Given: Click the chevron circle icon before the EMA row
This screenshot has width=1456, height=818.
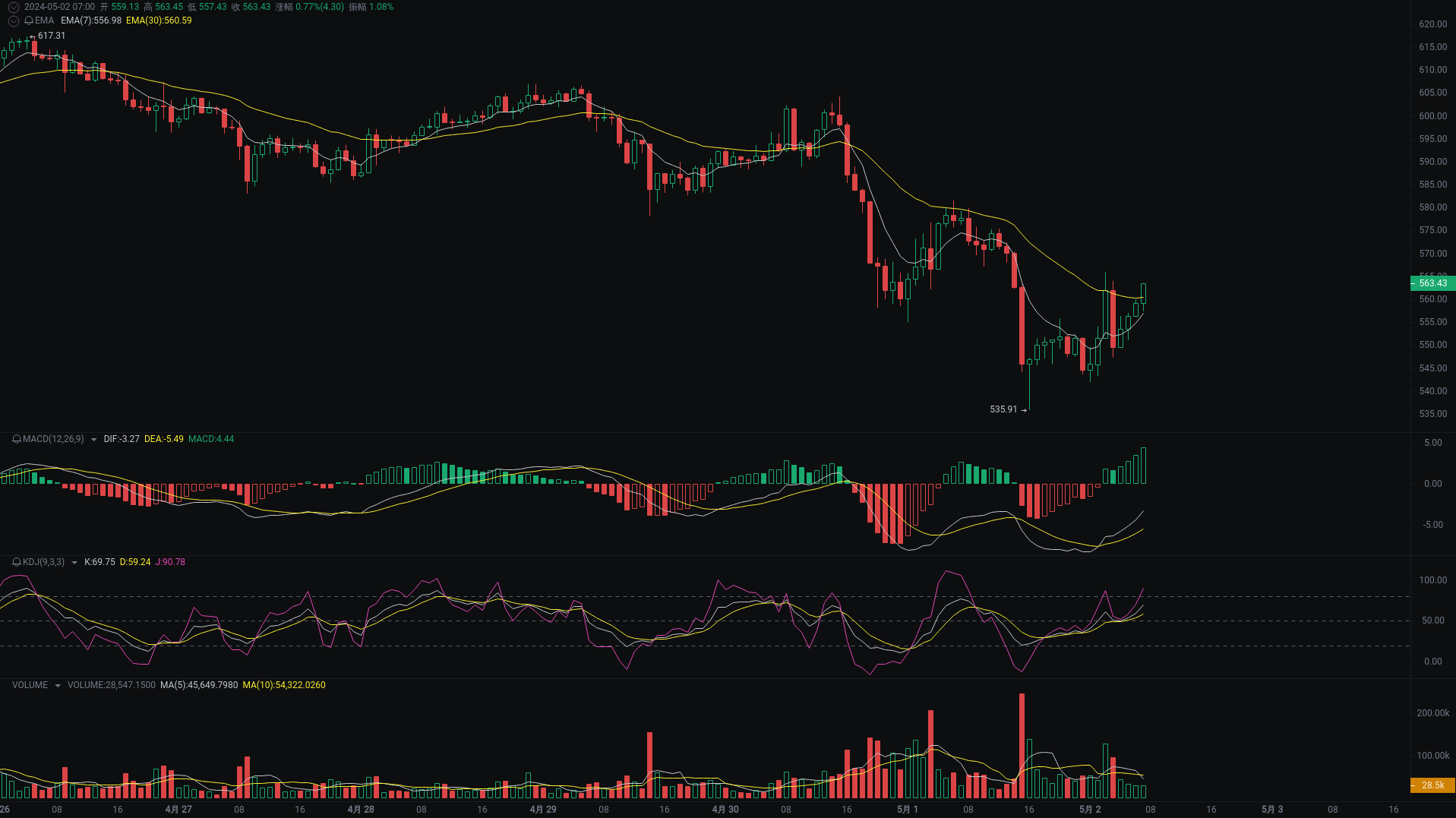Looking at the screenshot, I should point(13,21).
